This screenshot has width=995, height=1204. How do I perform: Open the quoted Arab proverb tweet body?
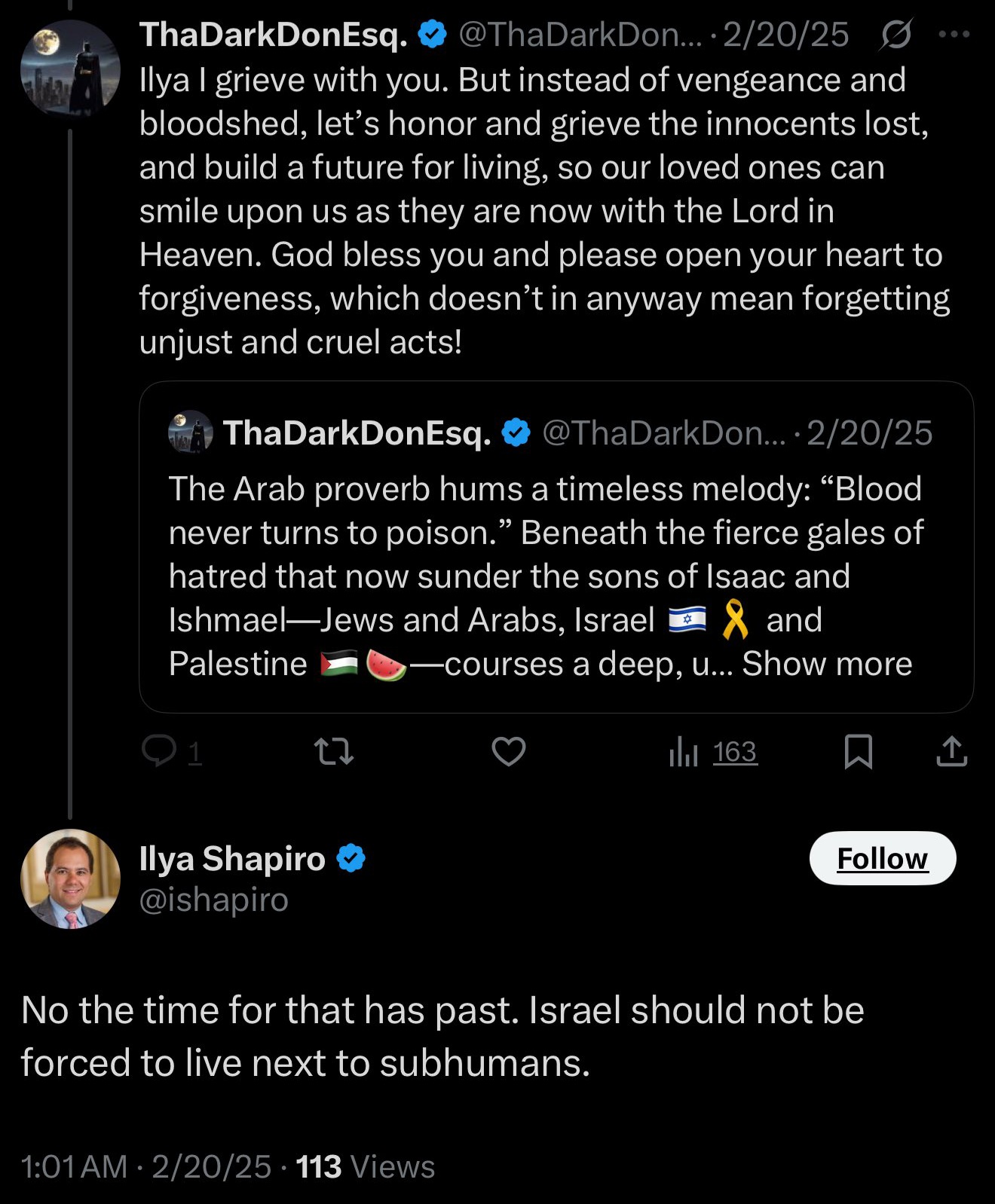click(546, 576)
